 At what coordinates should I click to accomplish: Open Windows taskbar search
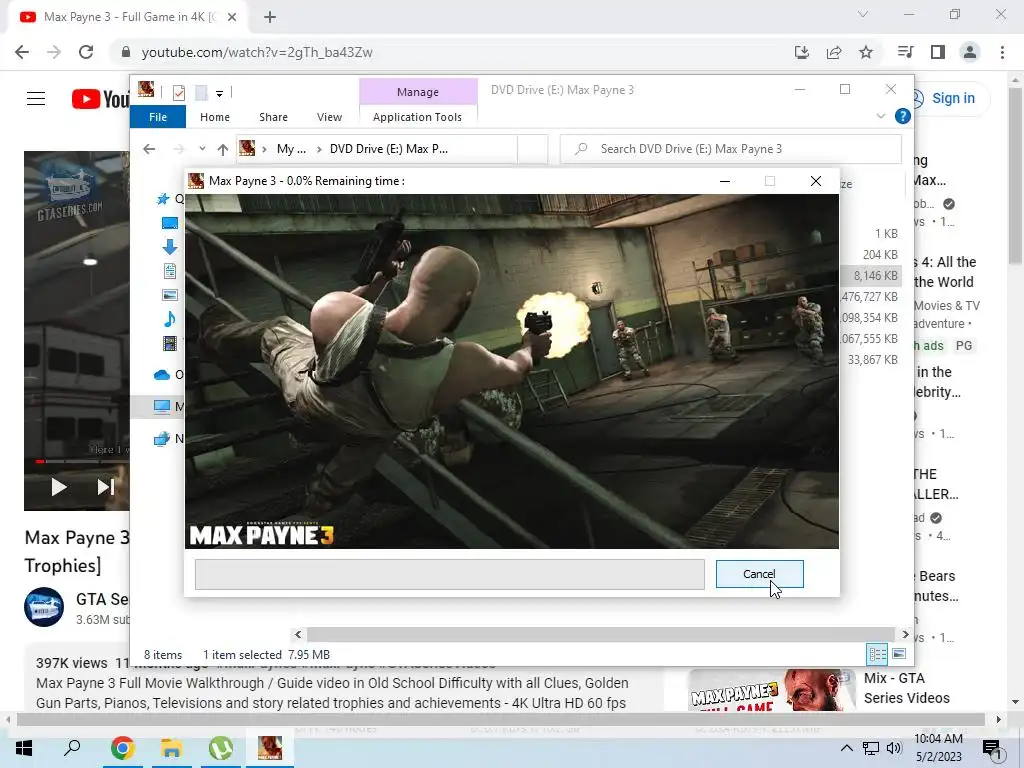tap(72, 748)
